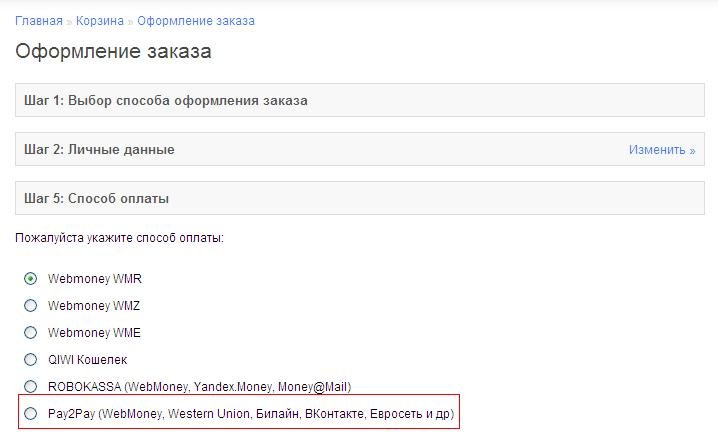Click the ROBOKASSA option description text
Image resolution: width=718 pixels, height=432 pixels.
coord(199,387)
